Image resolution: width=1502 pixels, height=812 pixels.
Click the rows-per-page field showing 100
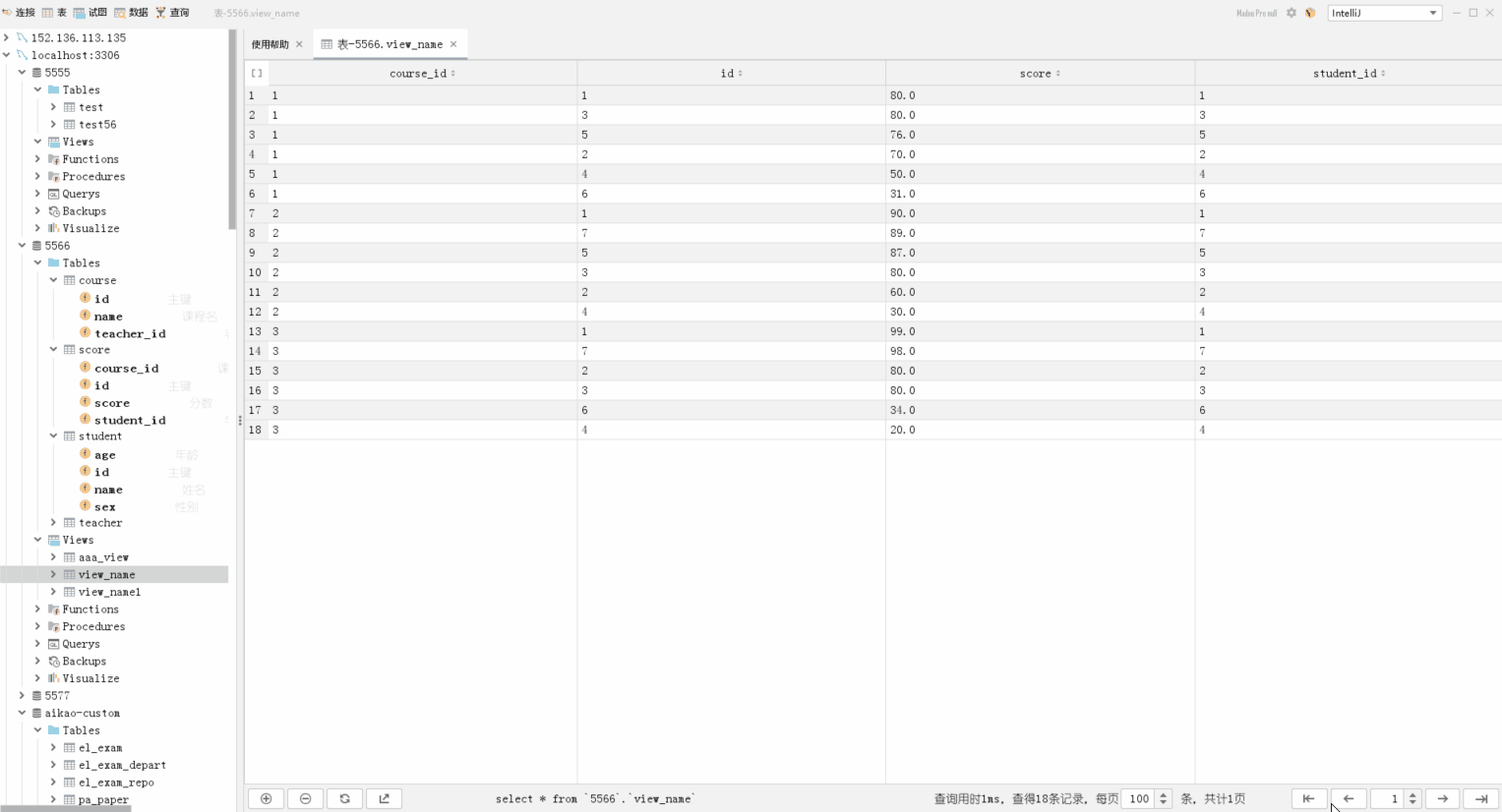point(1138,798)
